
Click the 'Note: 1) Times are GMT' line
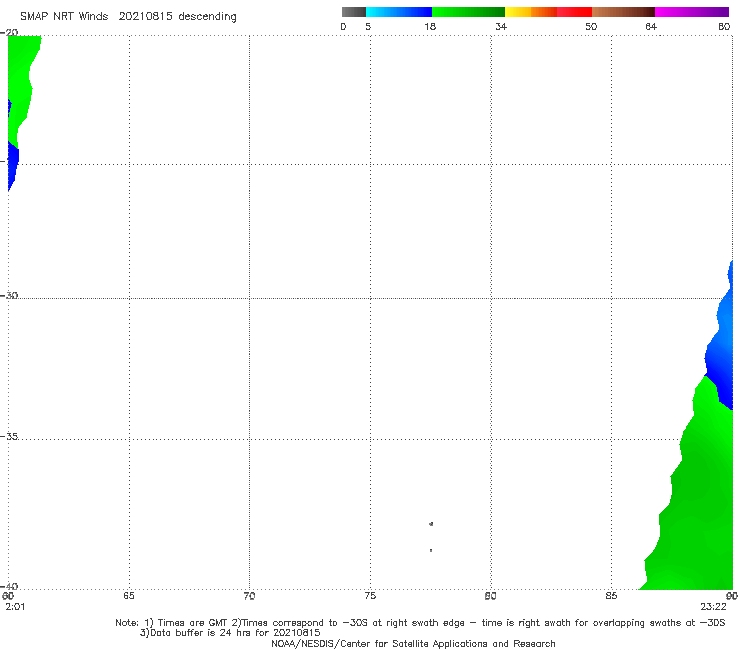point(420,623)
